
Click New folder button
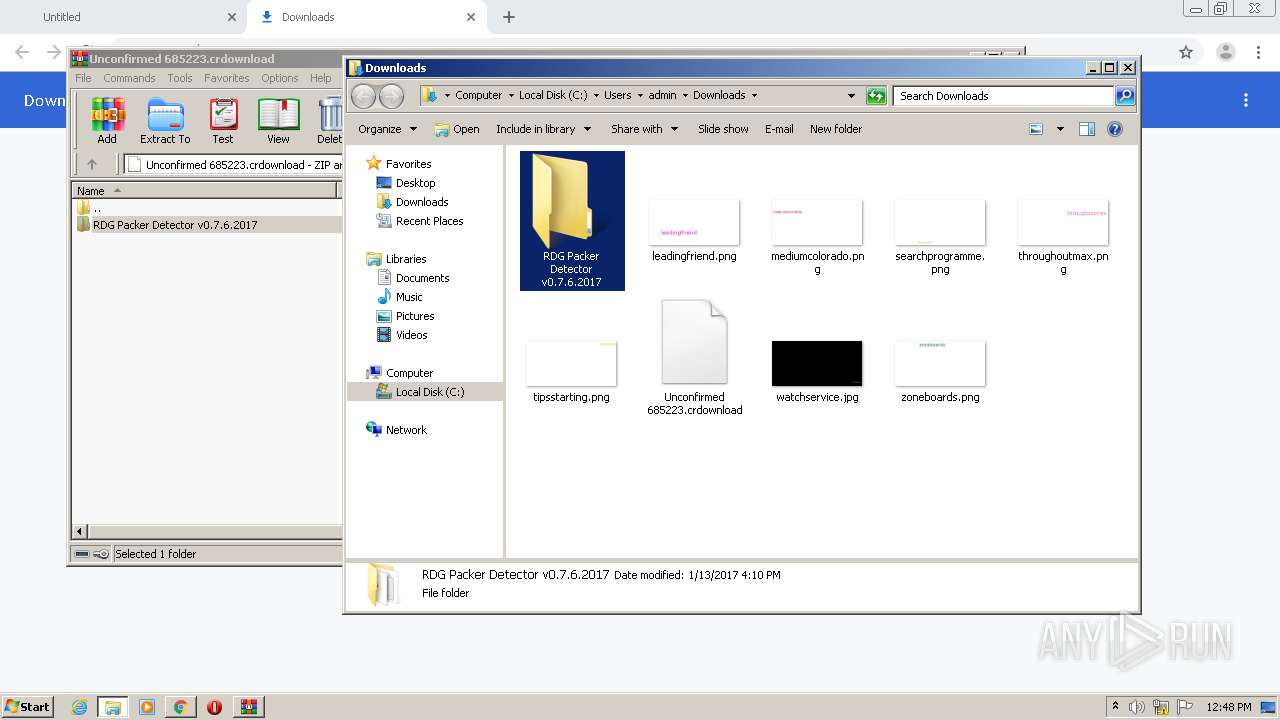[x=836, y=129]
